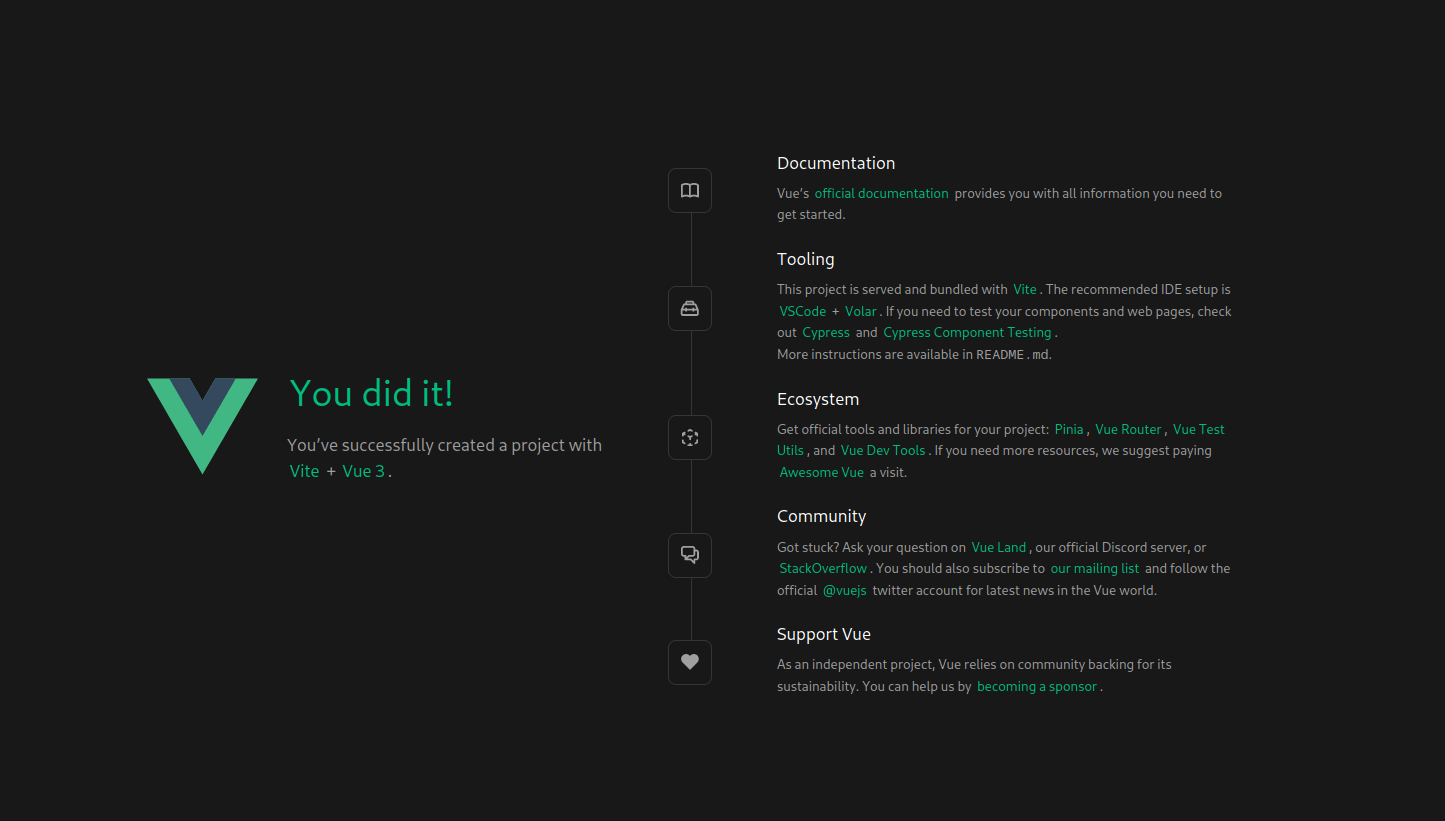Open the Vue Land link
1445x821 pixels.
click(999, 547)
